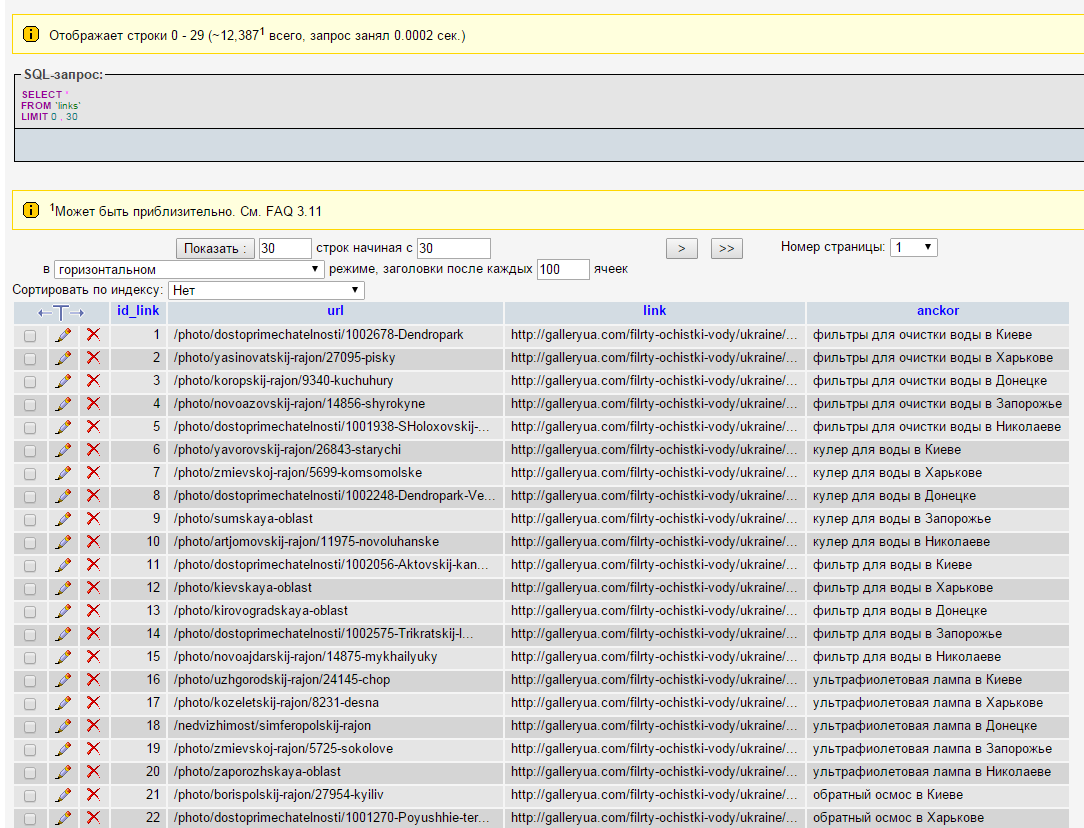This screenshot has height=828, width=1084.
Task: Check the box next to row 16
Action: (30, 681)
